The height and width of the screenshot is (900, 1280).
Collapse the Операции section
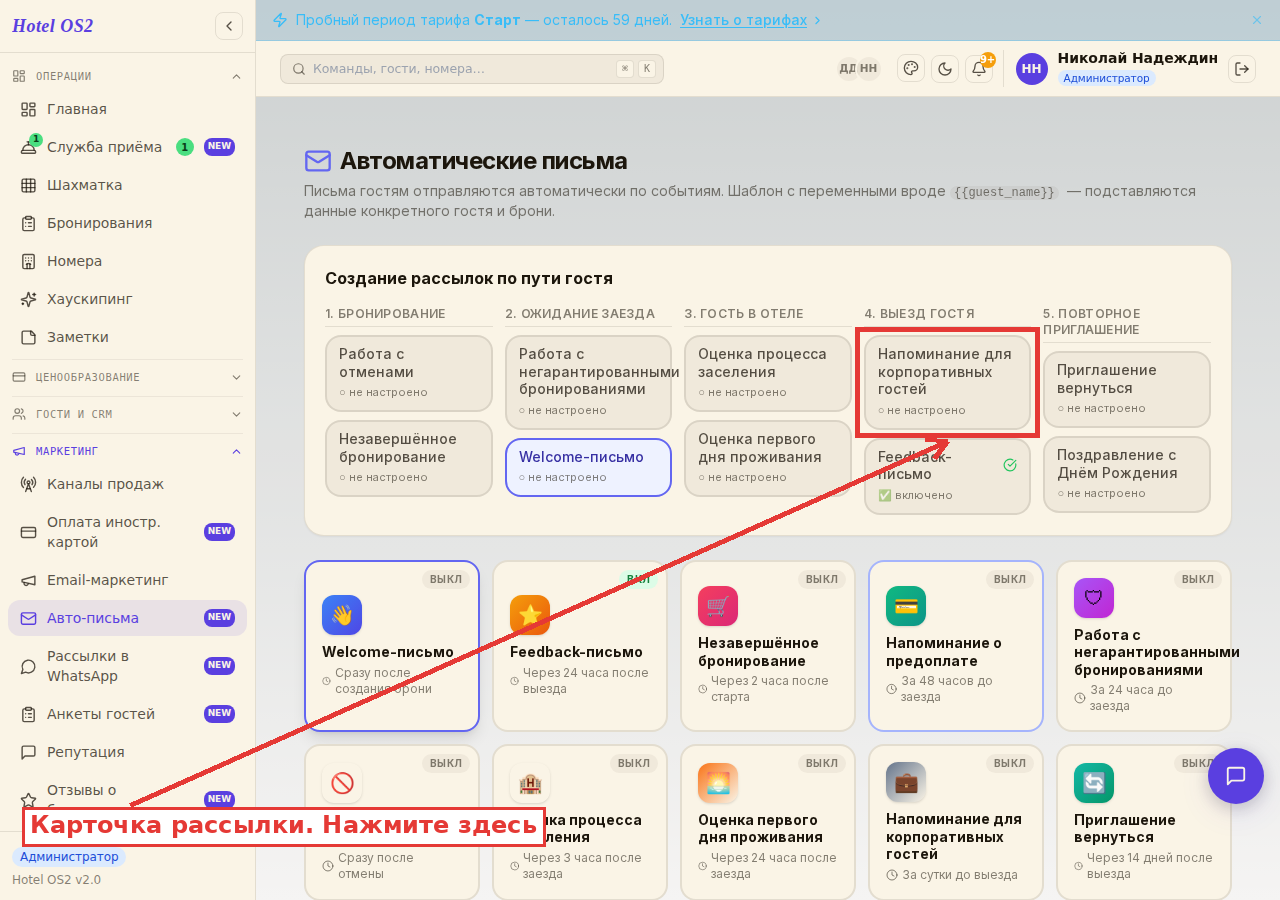point(127,76)
